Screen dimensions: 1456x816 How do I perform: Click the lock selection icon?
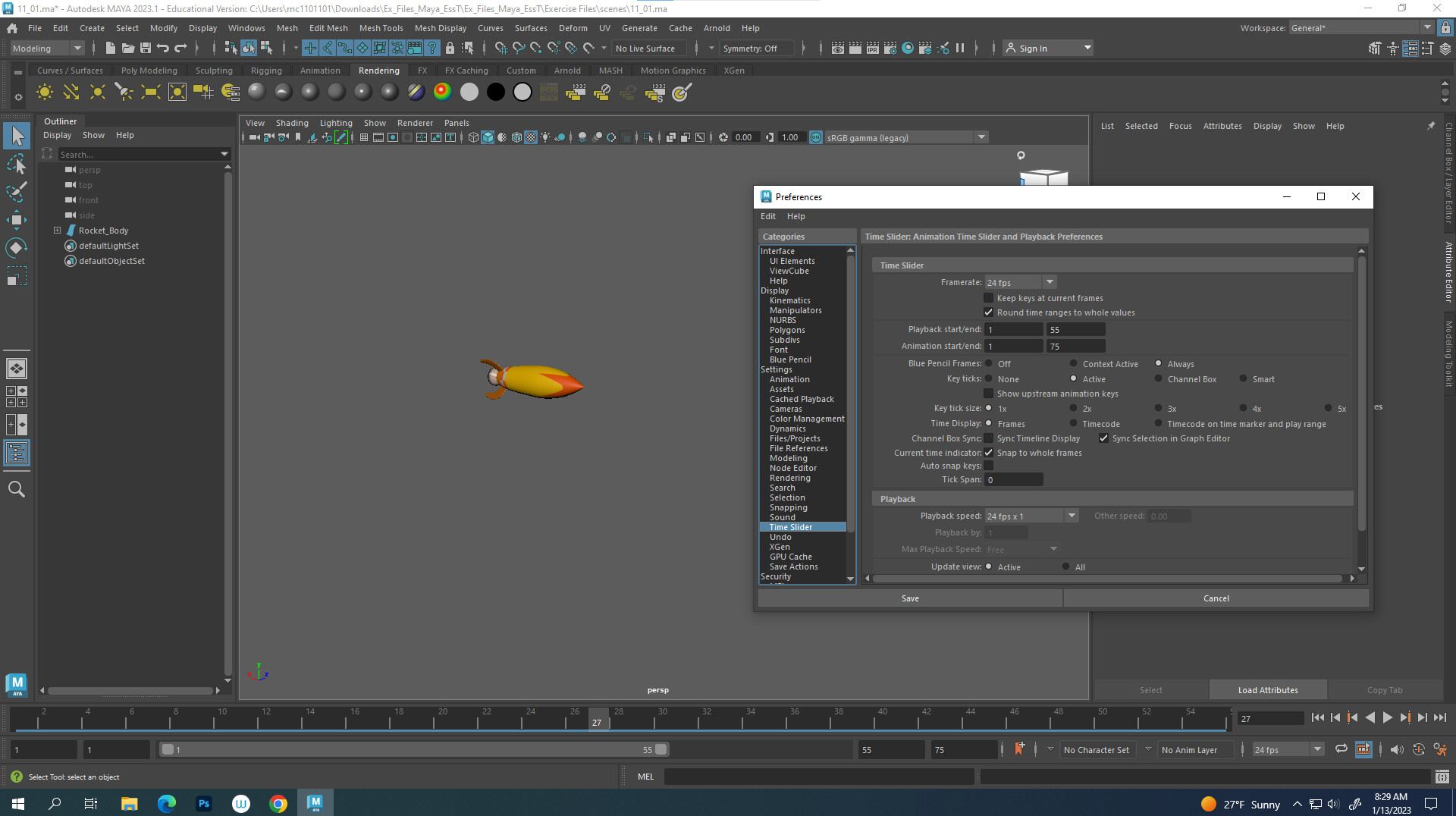(x=450, y=48)
